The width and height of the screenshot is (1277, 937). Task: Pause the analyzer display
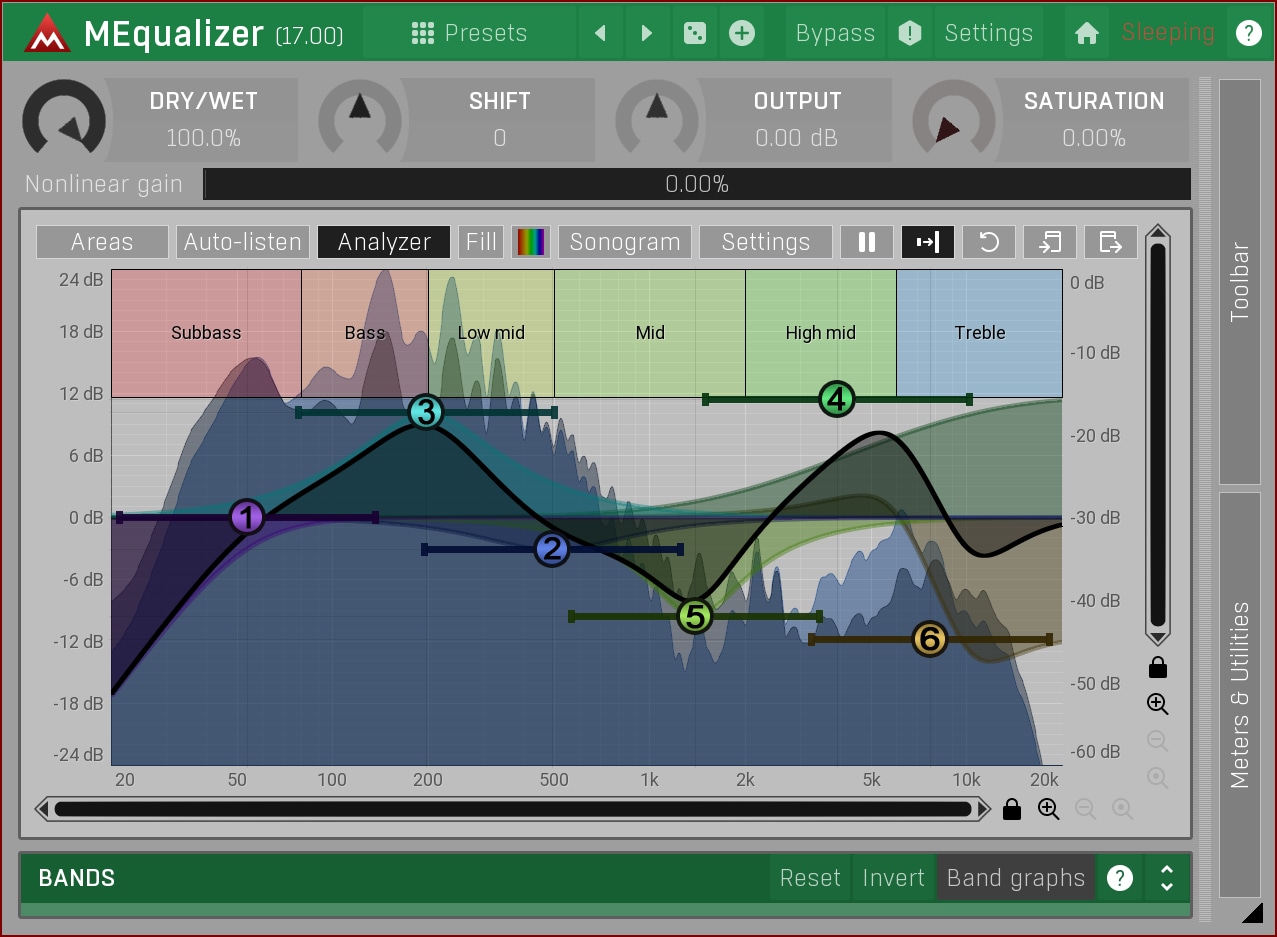pos(867,242)
